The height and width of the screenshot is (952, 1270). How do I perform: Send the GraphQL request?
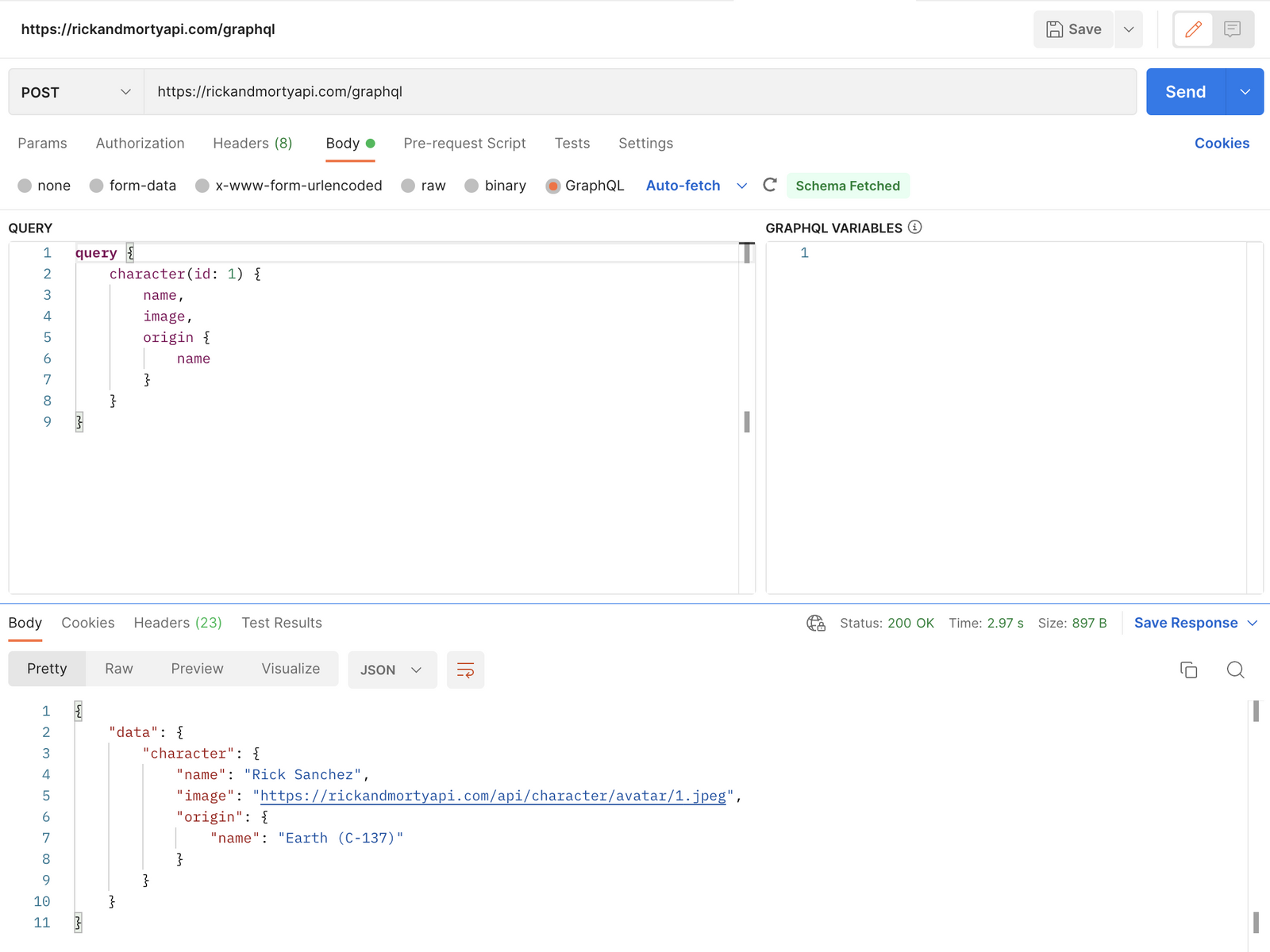(x=1184, y=91)
